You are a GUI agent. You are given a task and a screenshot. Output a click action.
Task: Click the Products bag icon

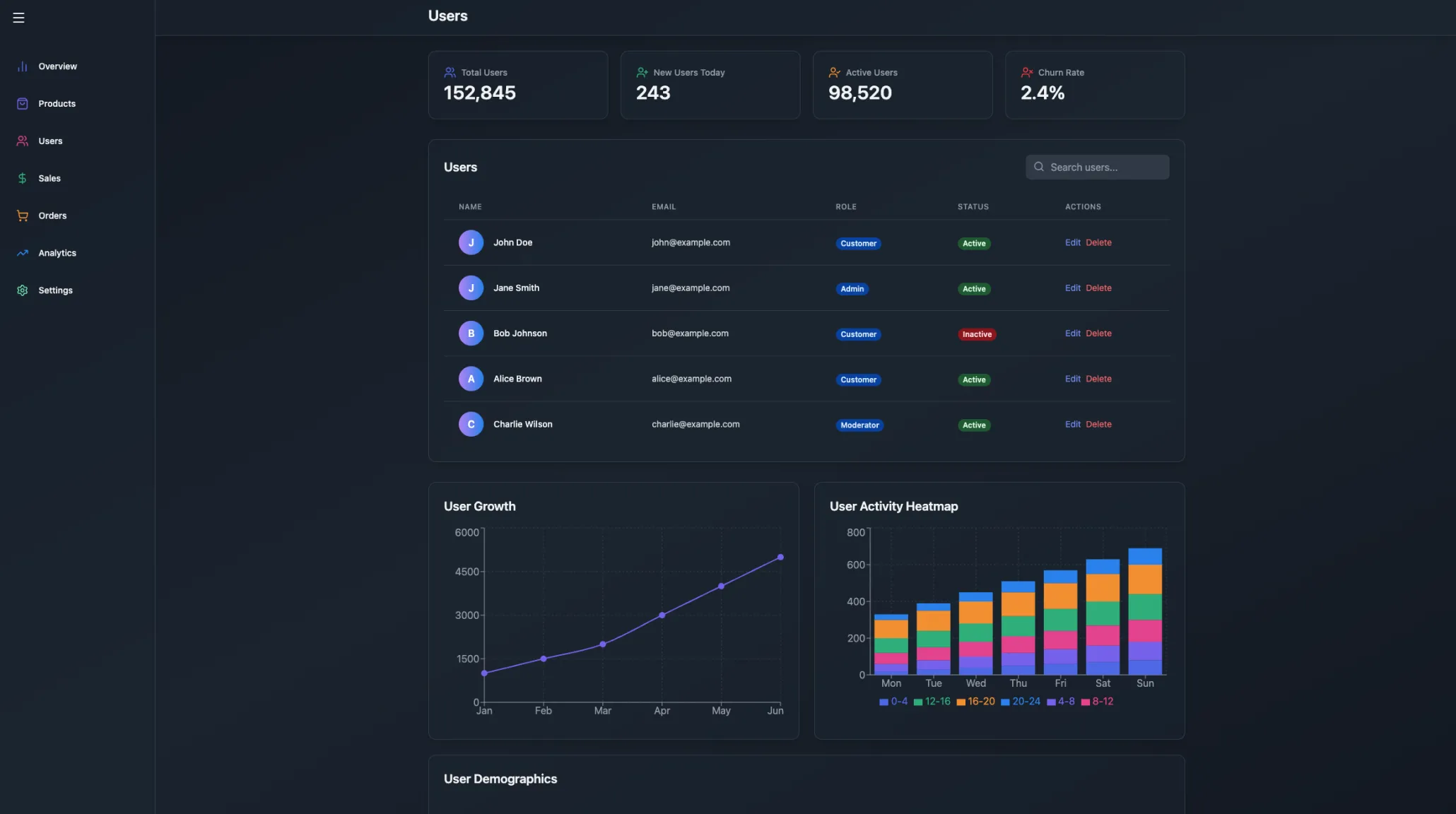23,104
